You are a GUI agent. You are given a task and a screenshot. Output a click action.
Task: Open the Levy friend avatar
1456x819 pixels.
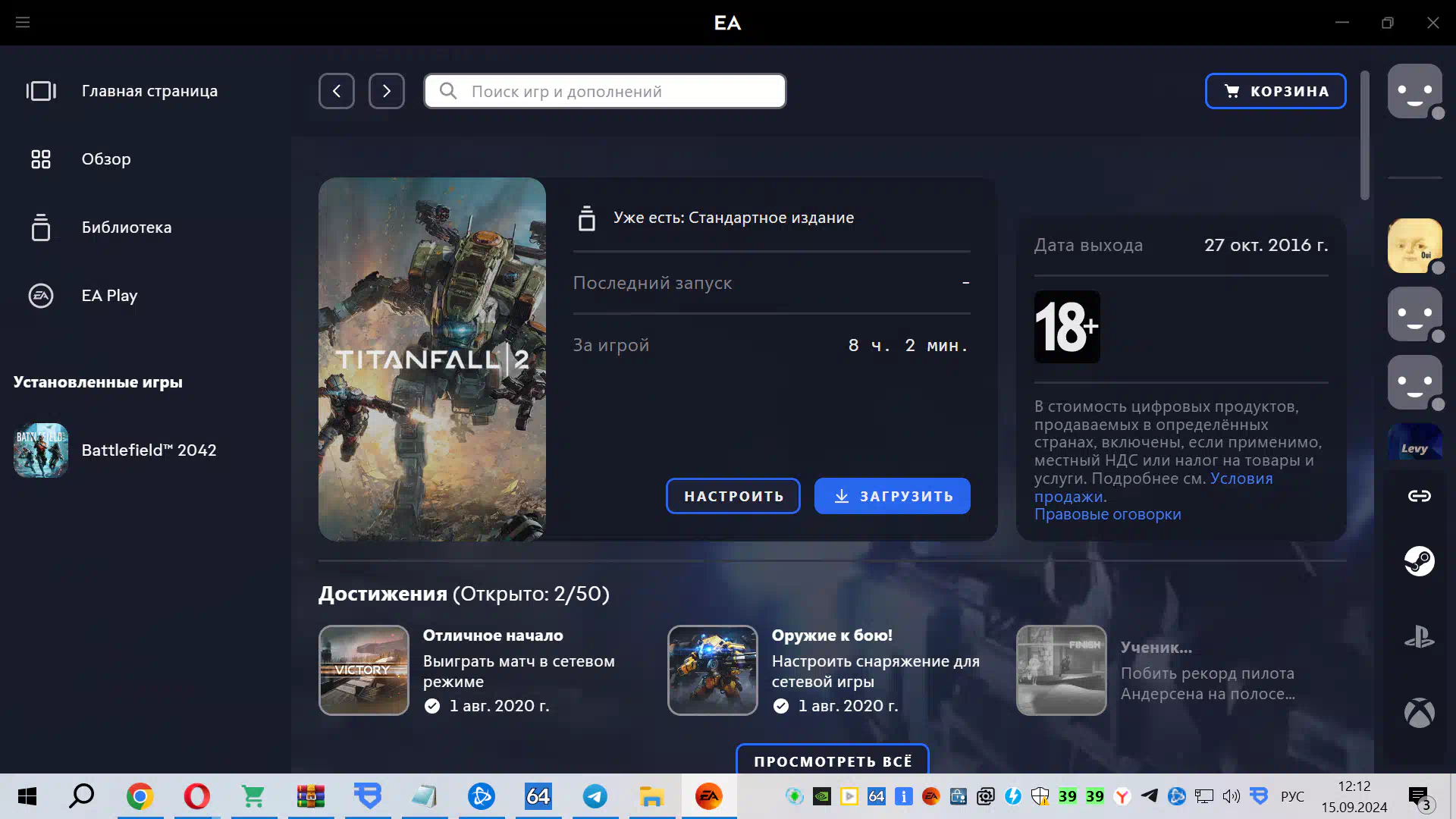(x=1415, y=441)
